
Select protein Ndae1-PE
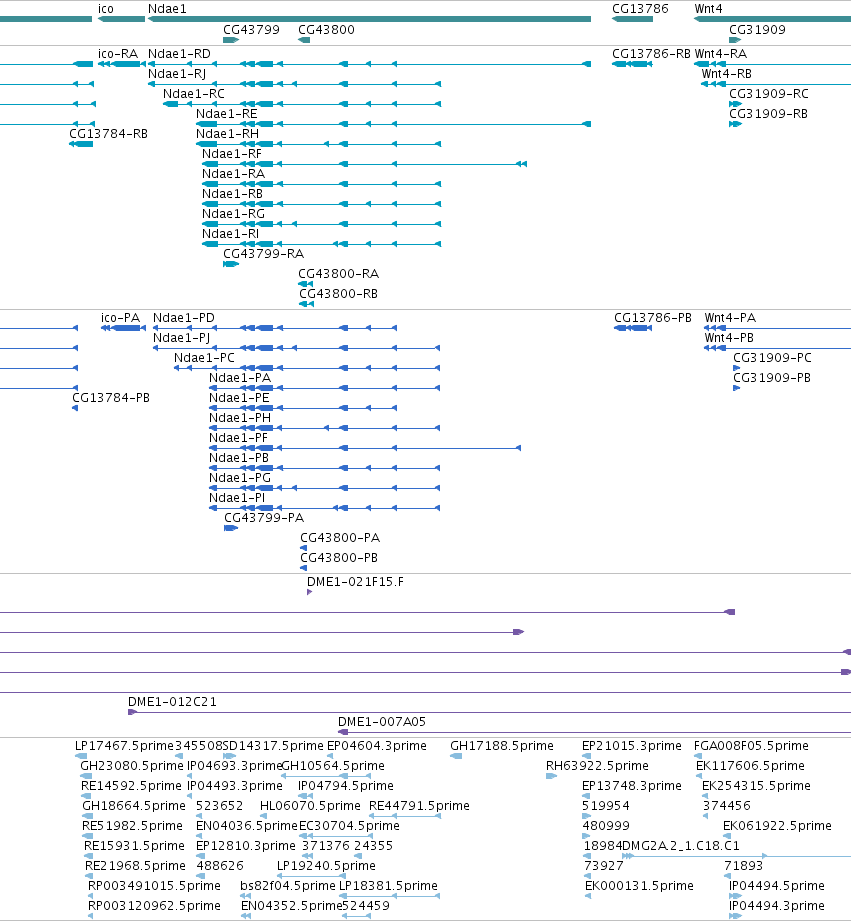click(x=303, y=408)
